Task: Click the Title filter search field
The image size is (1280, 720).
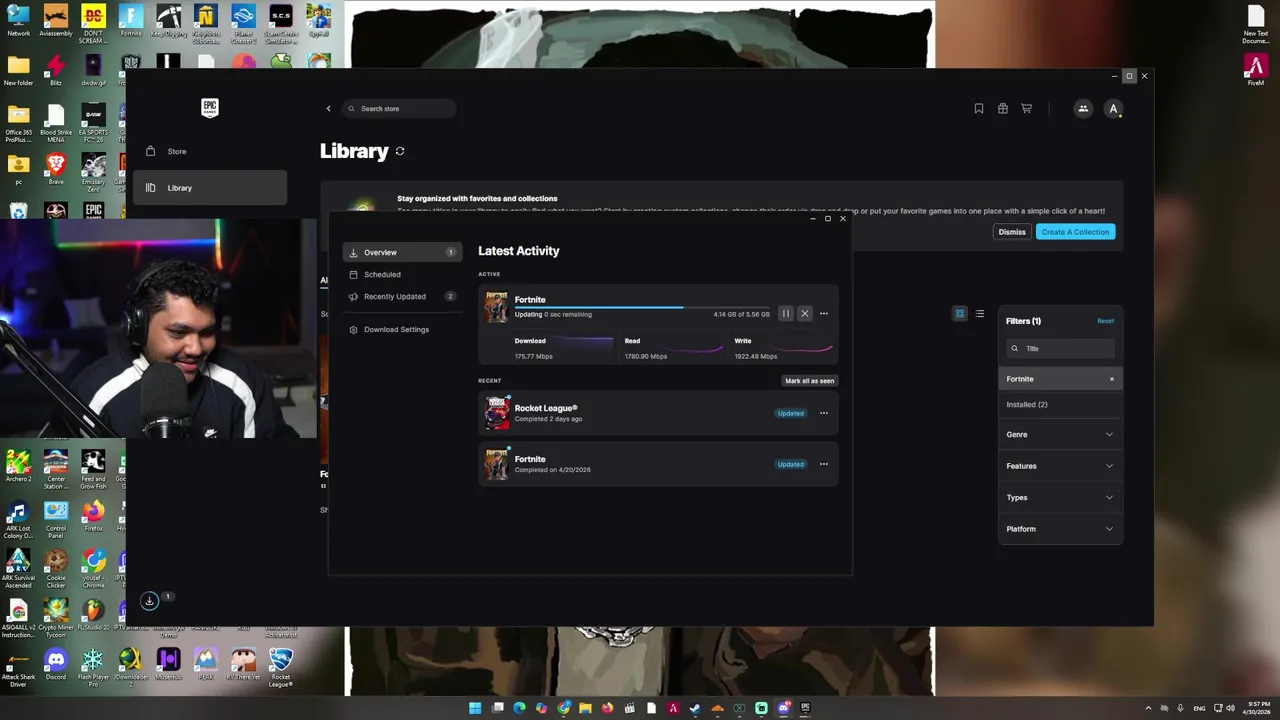Action: pyautogui.click(x=1060, y=348)
